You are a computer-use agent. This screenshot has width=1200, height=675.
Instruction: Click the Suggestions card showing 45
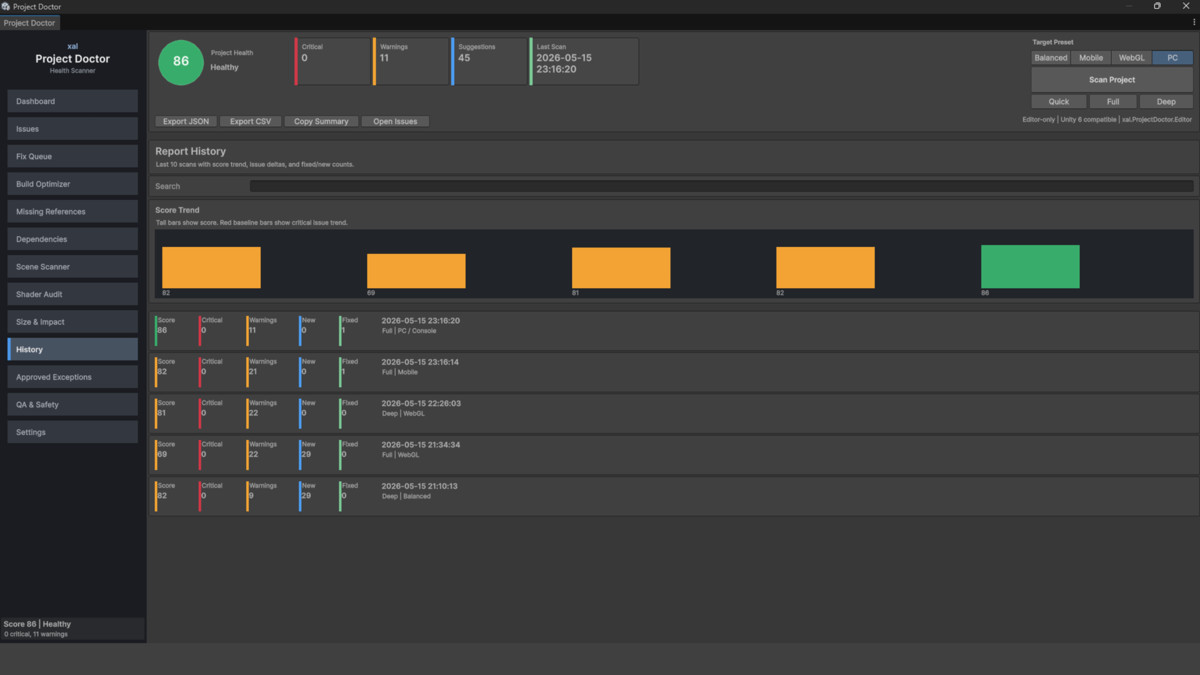point(489,61)
